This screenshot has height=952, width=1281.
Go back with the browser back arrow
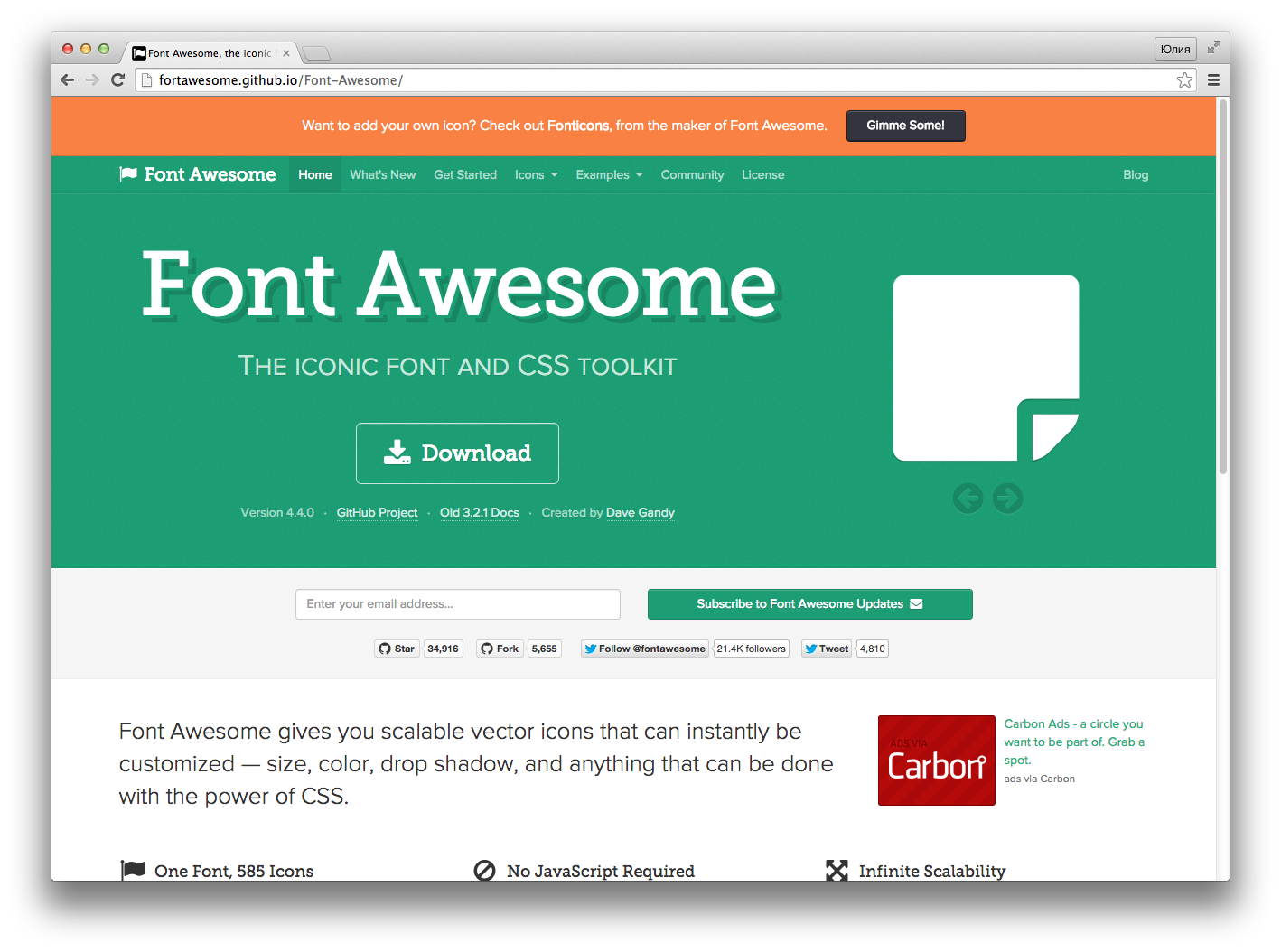point(67,79)
